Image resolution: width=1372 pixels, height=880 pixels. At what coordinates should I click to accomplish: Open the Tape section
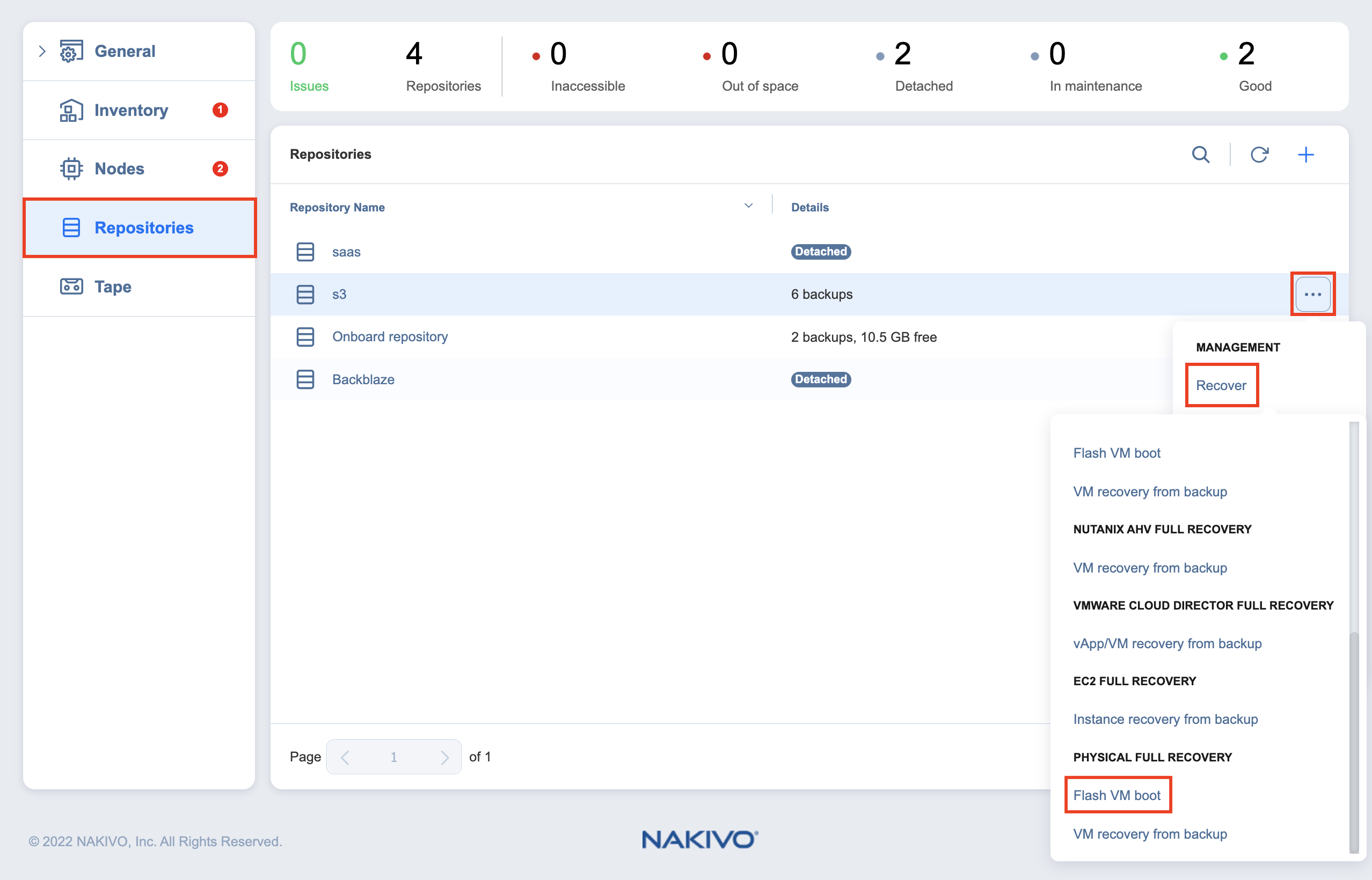pos(113,287)
